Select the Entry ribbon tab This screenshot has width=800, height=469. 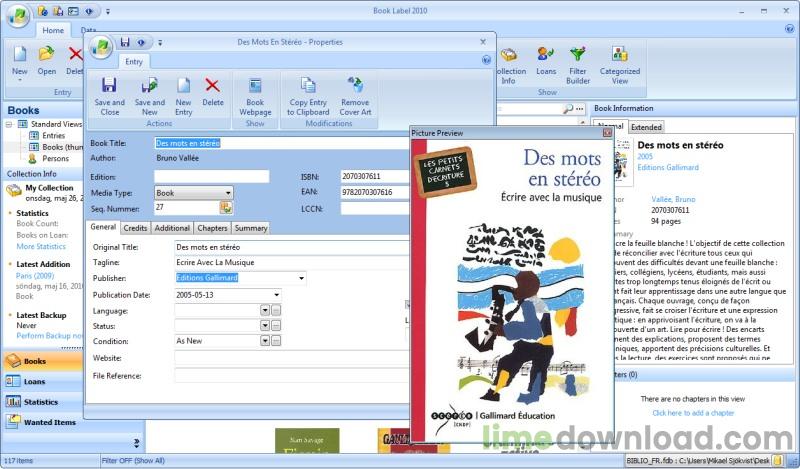coord(134,62)
